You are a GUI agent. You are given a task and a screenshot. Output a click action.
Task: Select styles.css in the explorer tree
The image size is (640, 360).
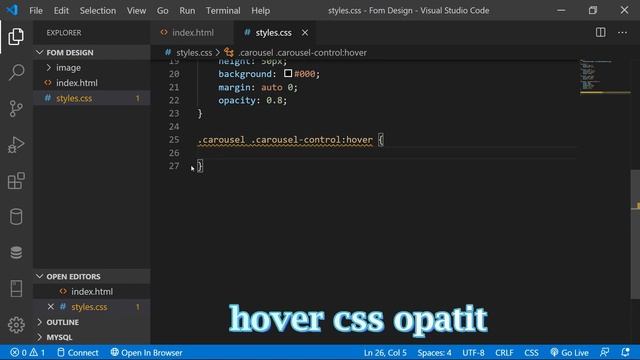pos(92,98)
